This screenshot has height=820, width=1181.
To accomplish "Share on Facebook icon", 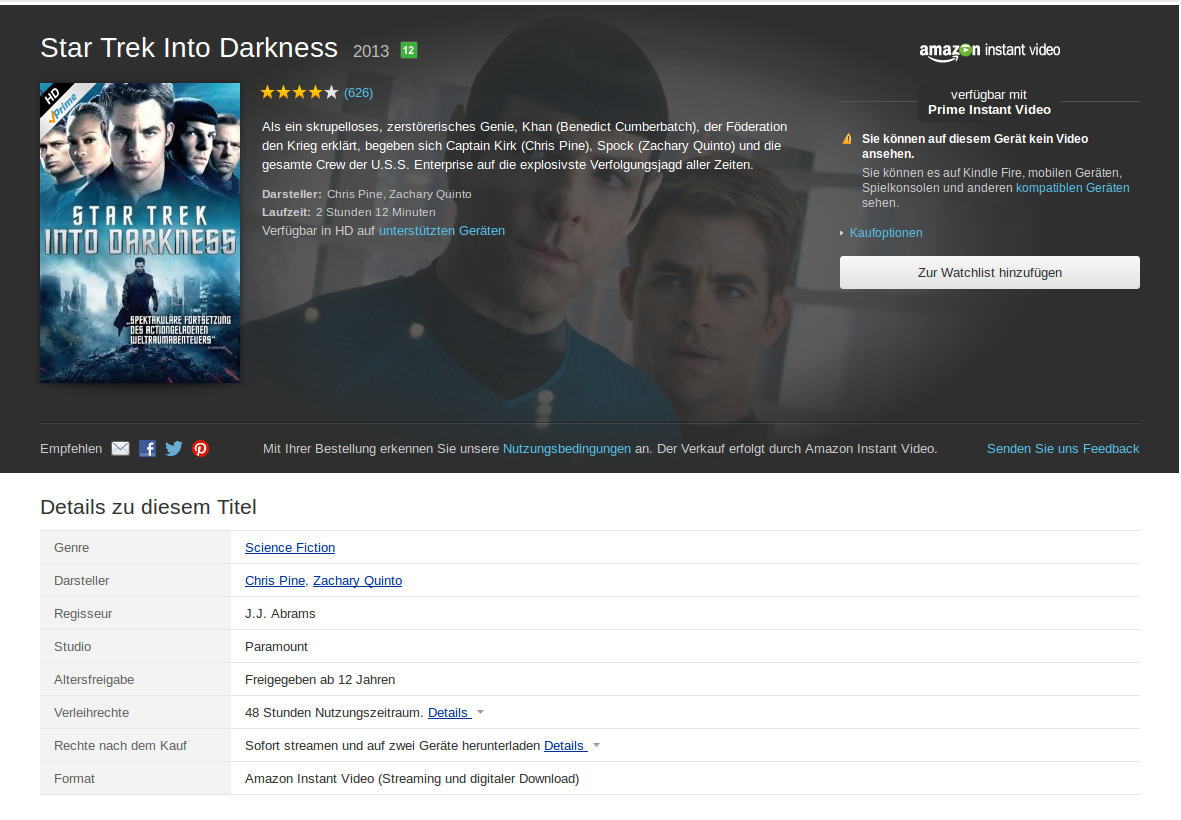I will coord(148,449).
